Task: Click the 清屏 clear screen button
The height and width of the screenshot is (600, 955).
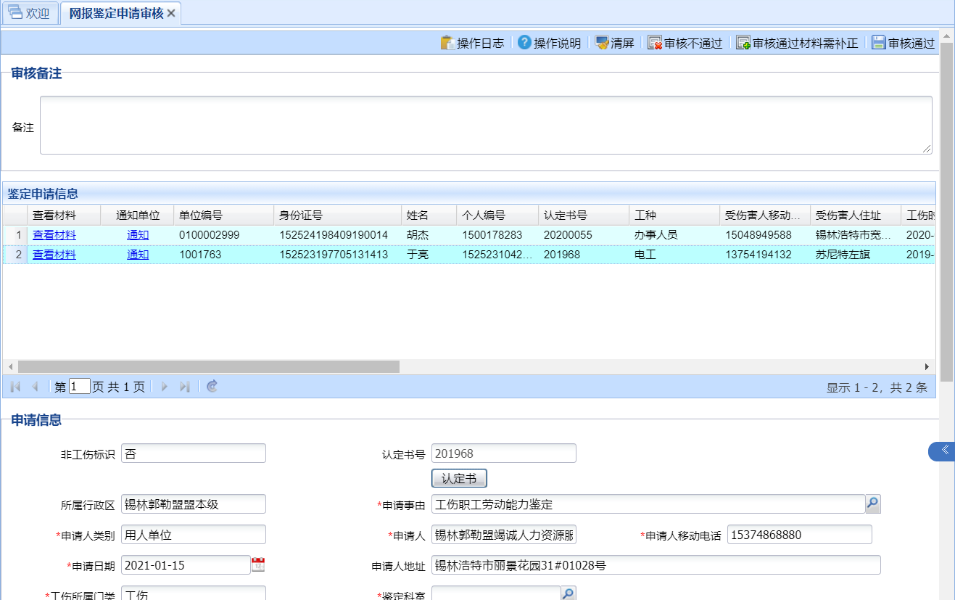Action: coord(615,43)
